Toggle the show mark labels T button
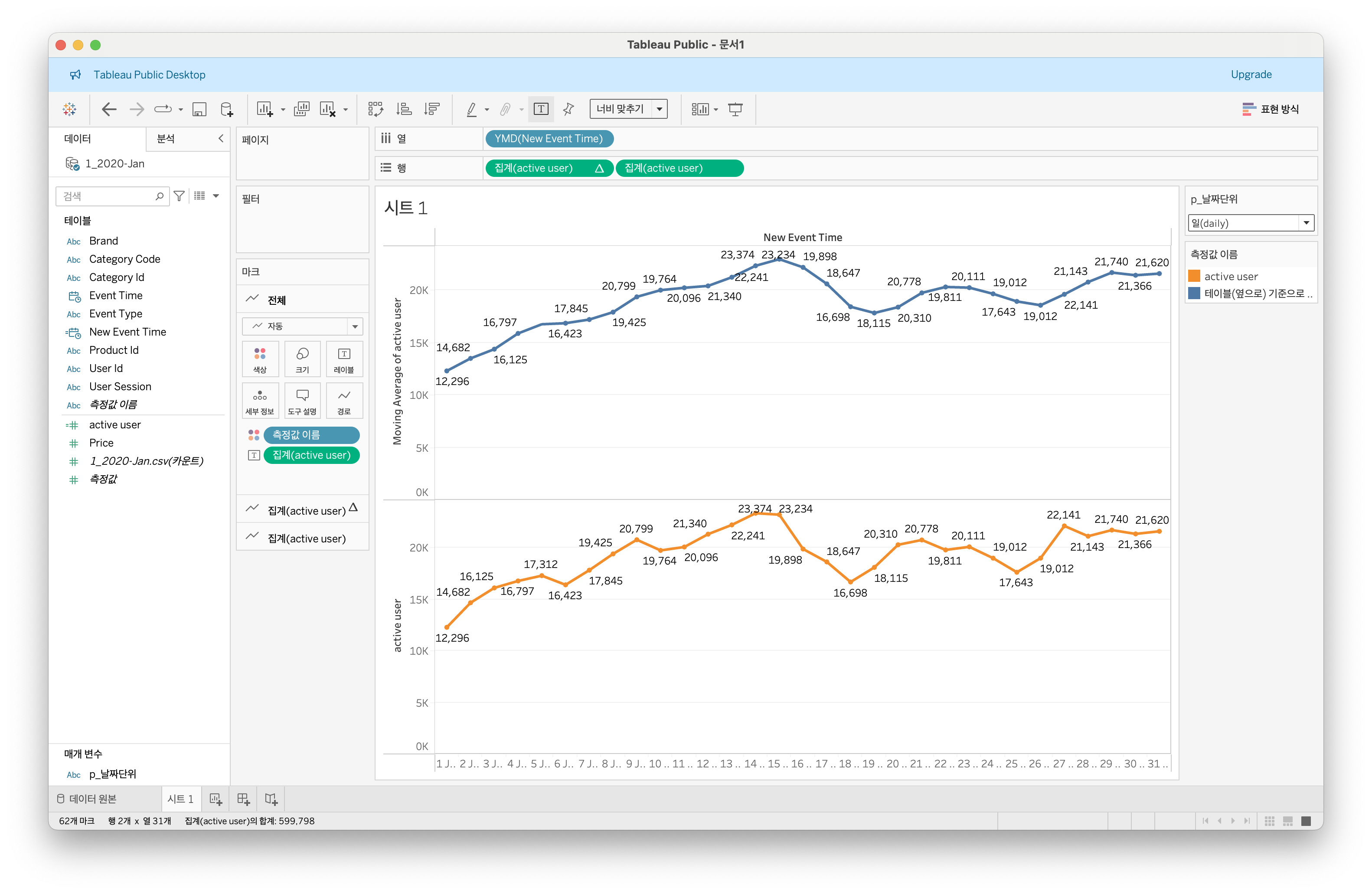The width and height of the screenshot is (1372, 894). click(x=541, y=109)
